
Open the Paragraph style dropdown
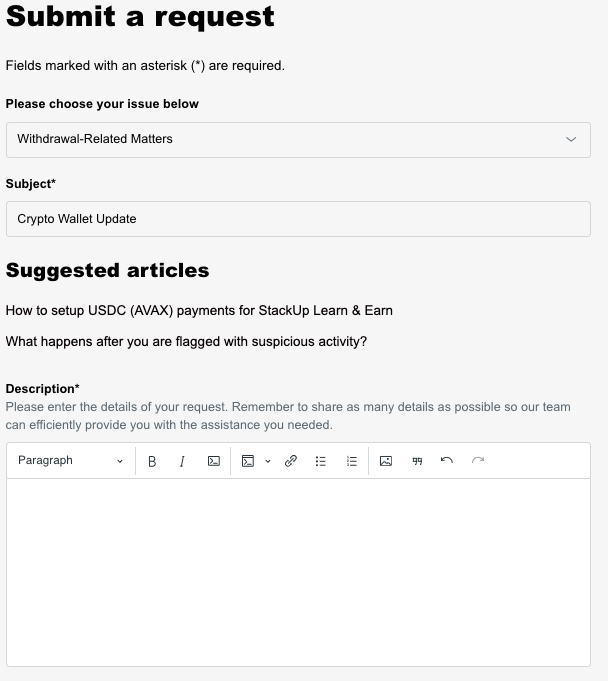tap(70, 460)
